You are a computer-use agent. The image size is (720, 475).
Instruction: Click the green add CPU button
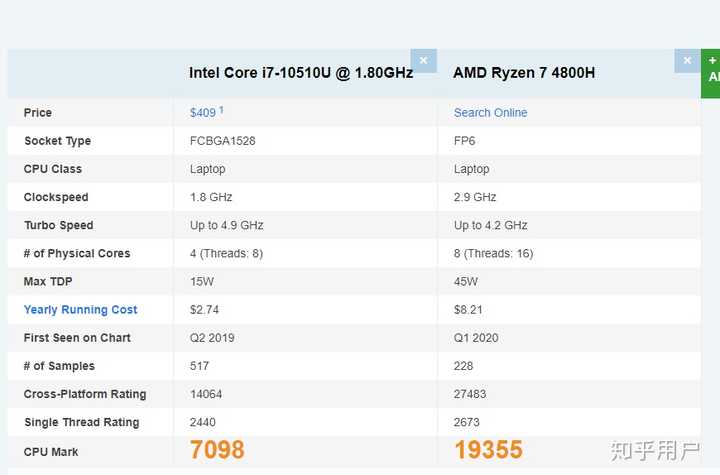[x=711, y=74]
